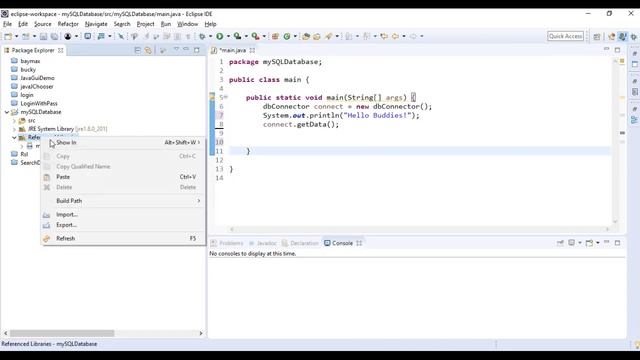Click the Back navigation arrow icon

(395, 36)
